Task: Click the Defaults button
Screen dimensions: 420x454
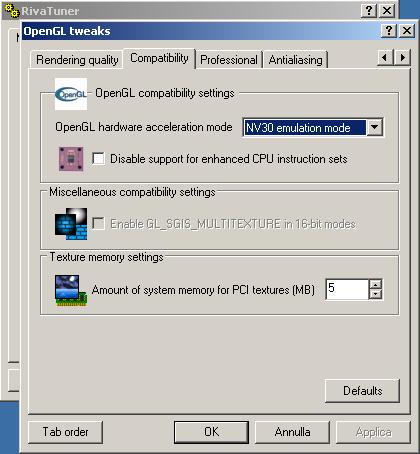Action: click(x=362, y=391)
